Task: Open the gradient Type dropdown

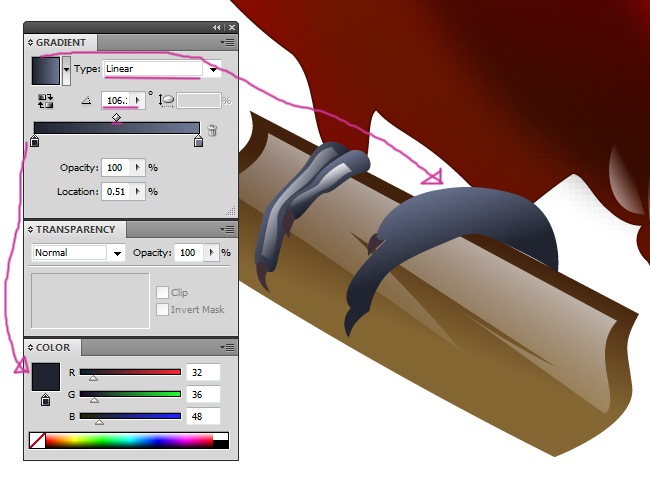Action: click(x=213, y=69)
